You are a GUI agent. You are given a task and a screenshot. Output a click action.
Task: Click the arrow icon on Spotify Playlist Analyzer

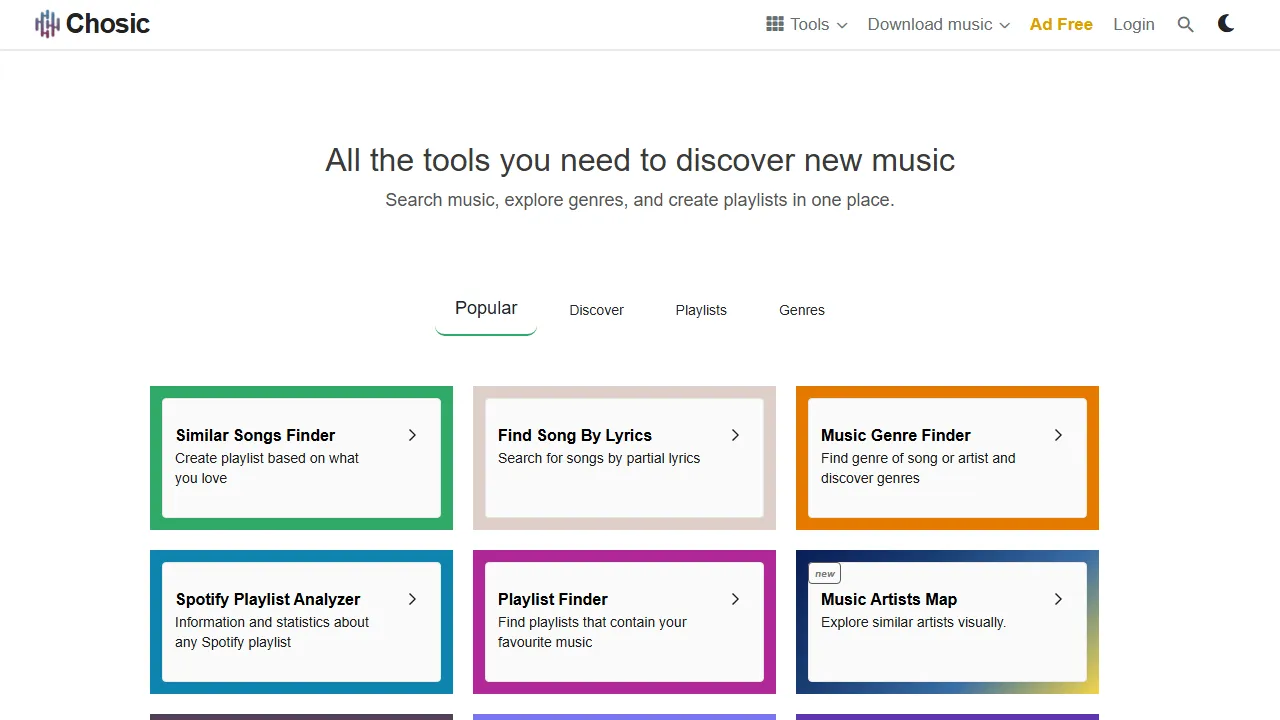click(412, 599)
